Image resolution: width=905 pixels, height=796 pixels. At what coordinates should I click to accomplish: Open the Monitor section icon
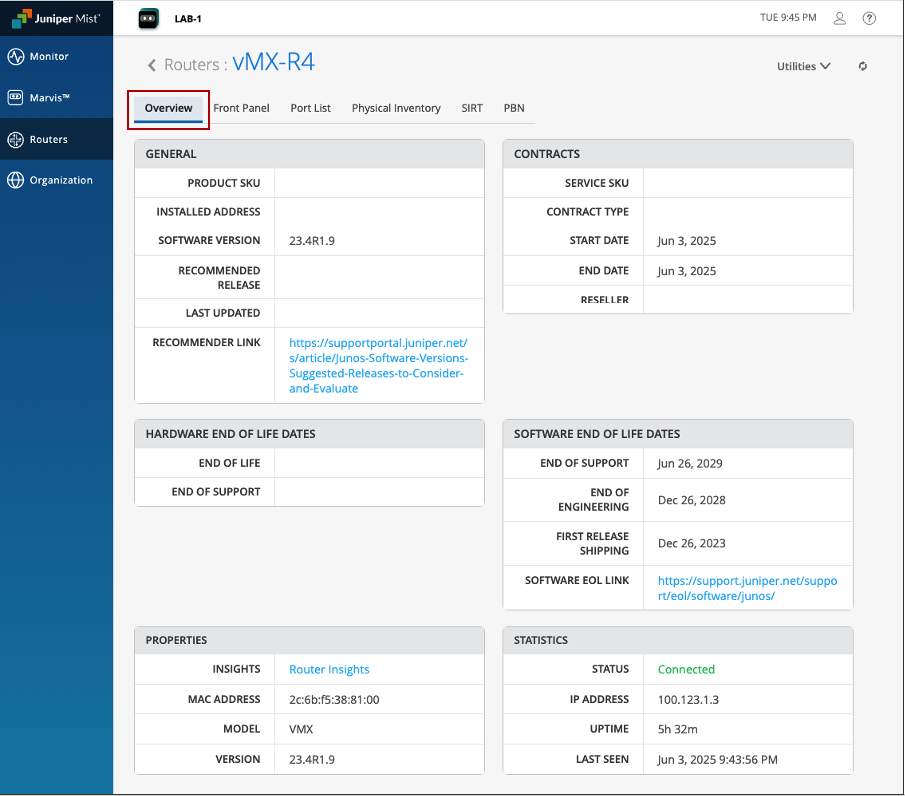pos(15,57)
